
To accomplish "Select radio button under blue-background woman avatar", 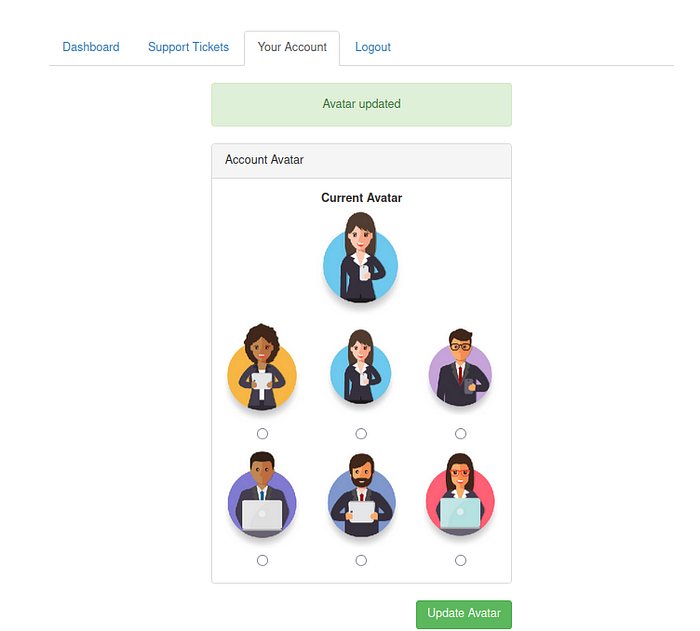I will [x=361, y=434].
